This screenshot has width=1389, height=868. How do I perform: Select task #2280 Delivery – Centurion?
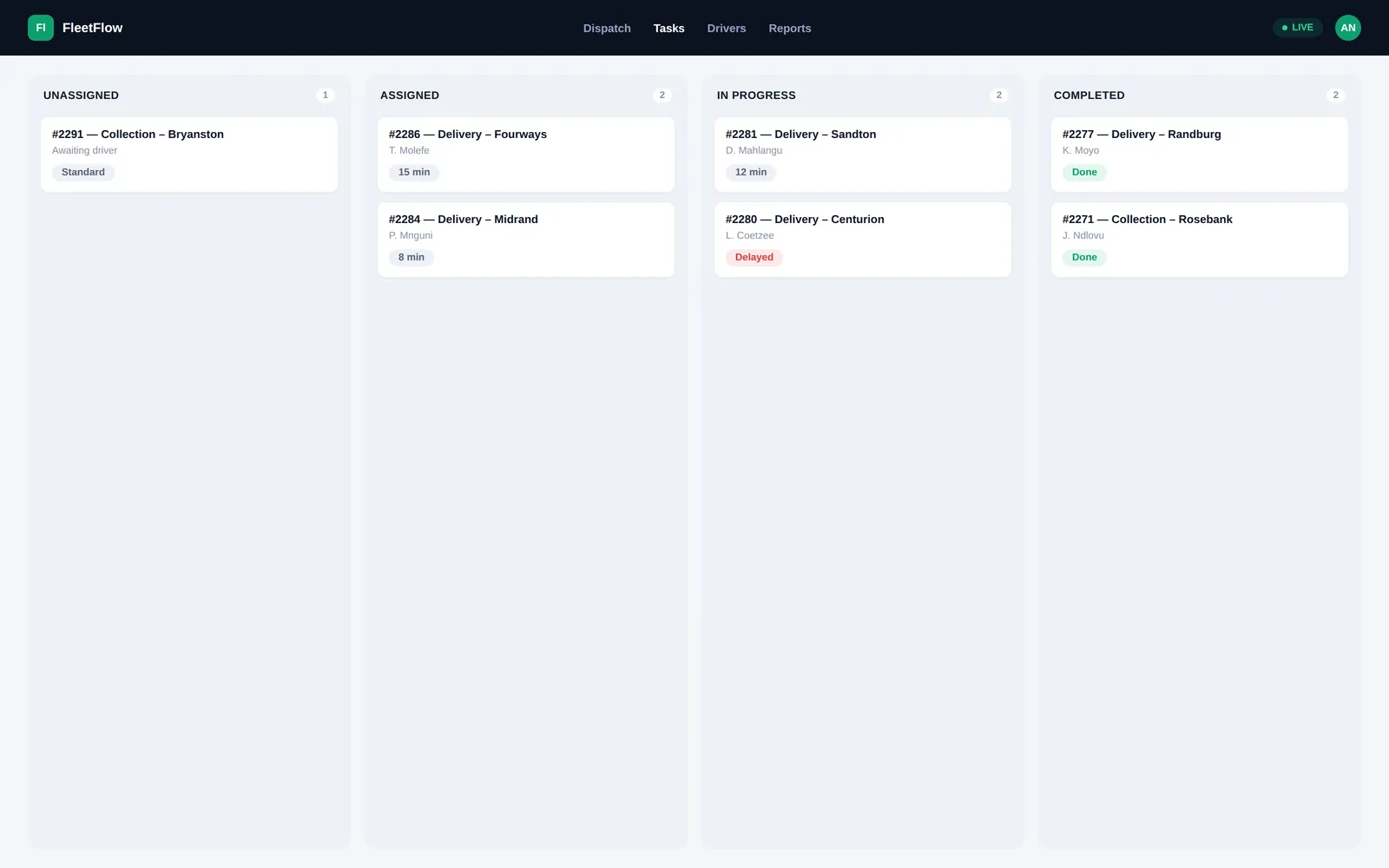coord(863,240)
